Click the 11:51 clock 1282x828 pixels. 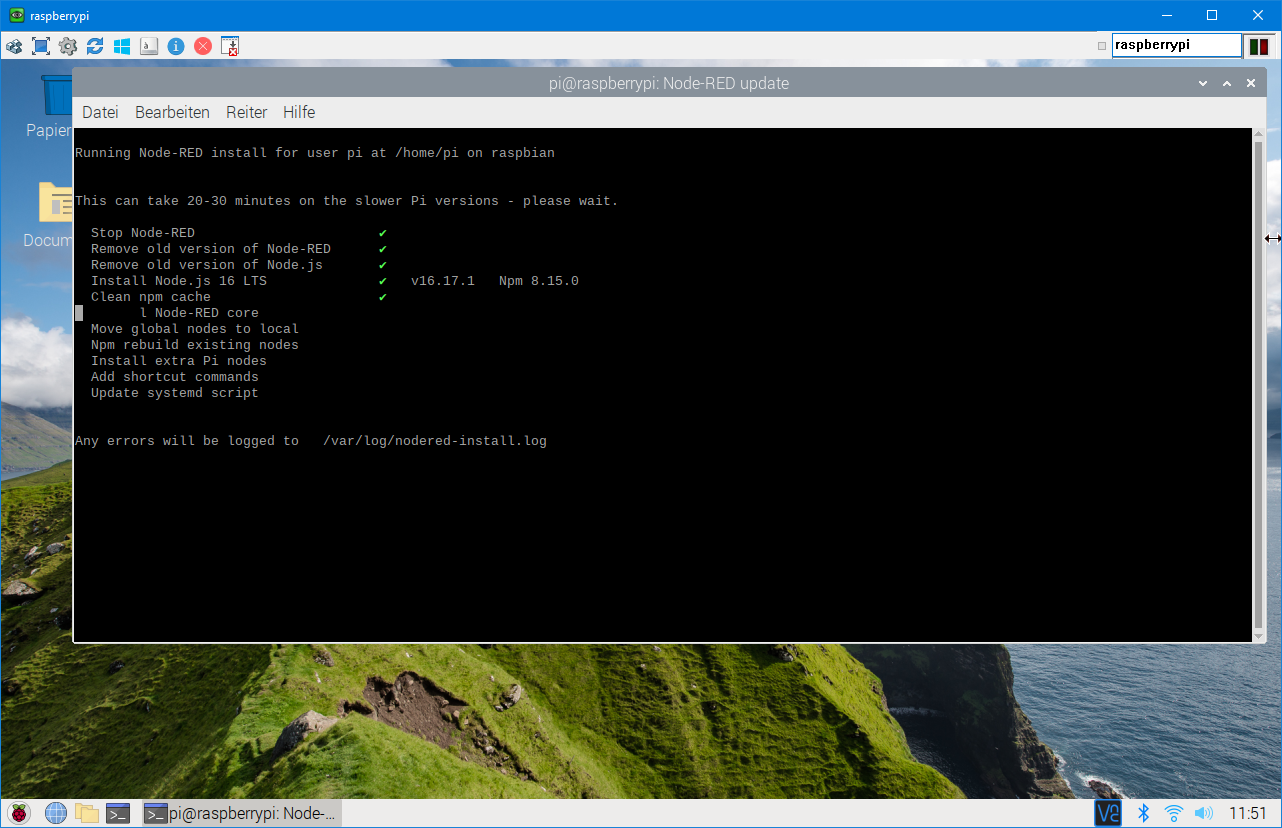1248,813
